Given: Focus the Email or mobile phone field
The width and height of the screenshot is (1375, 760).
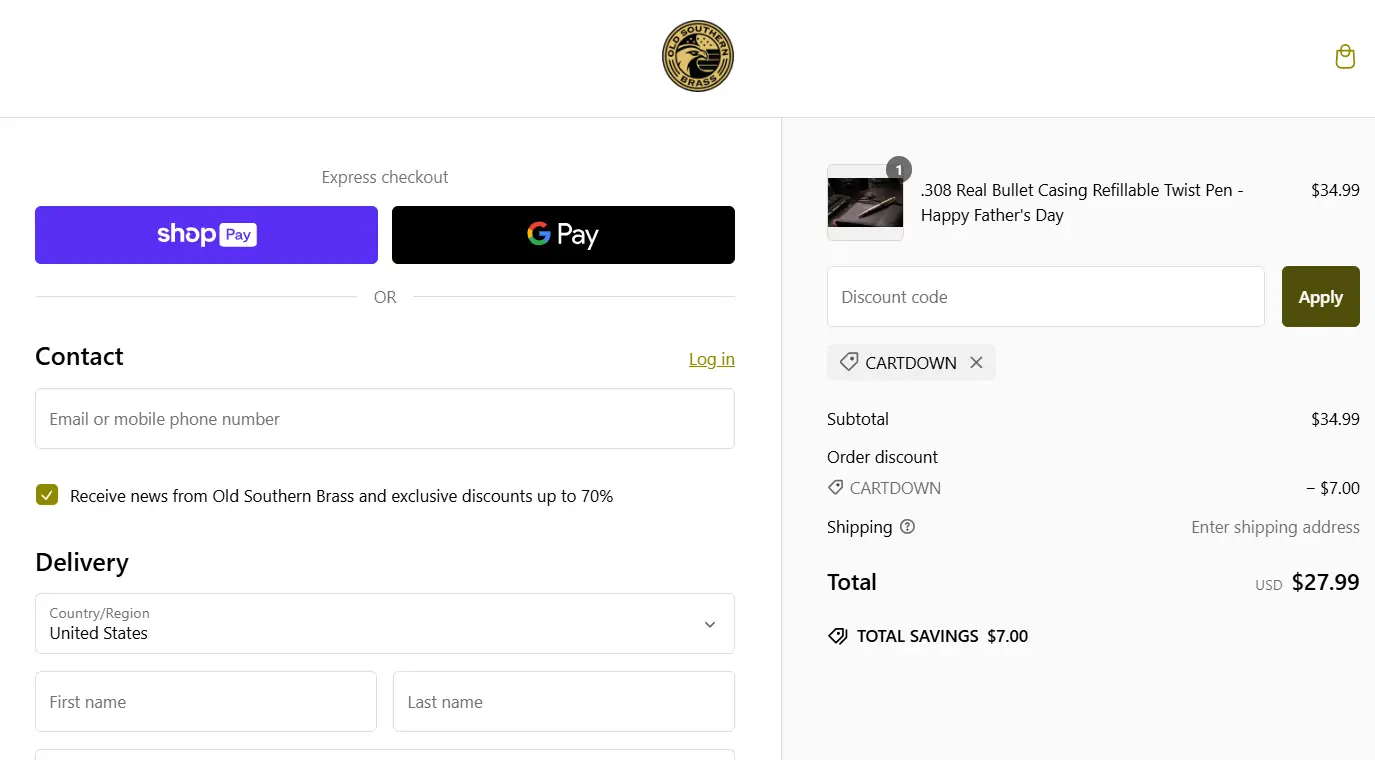Looking at the screenshot, I should click(x=384, y=419).
